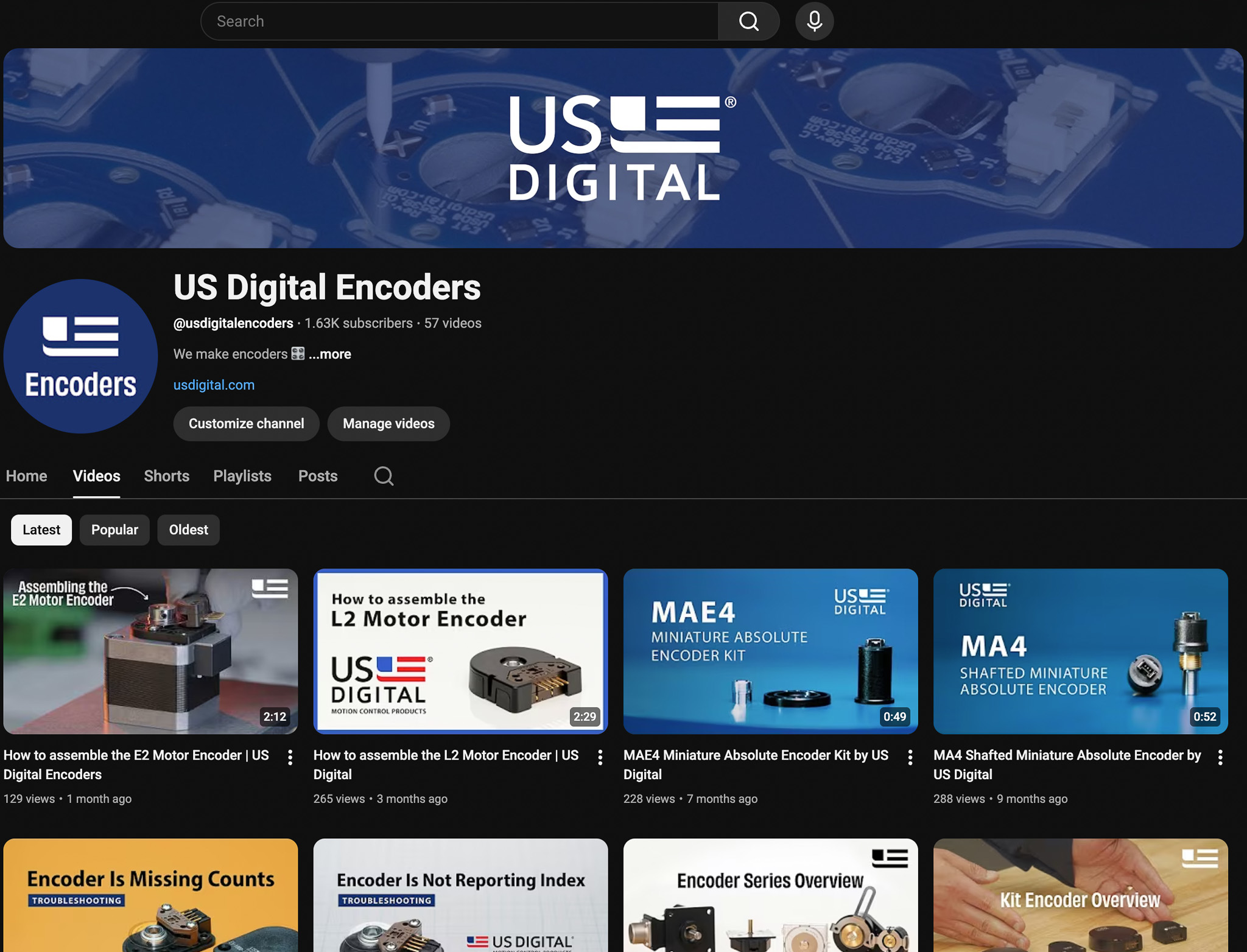Switch to the Shorts tab
The height and width of the screenshot is (952, 1247).
point(166,476)
